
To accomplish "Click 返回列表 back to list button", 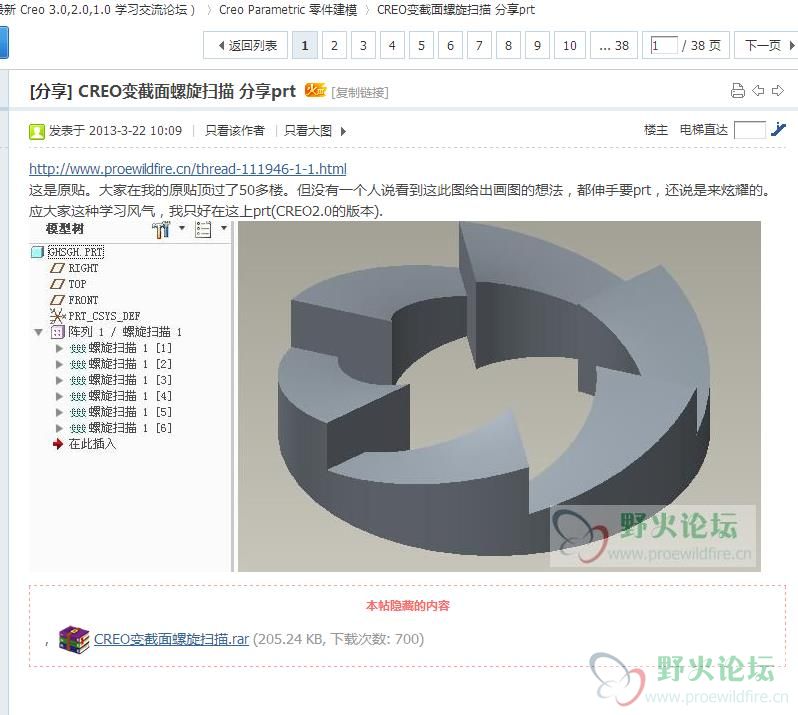I will click(x=245, y=45).
